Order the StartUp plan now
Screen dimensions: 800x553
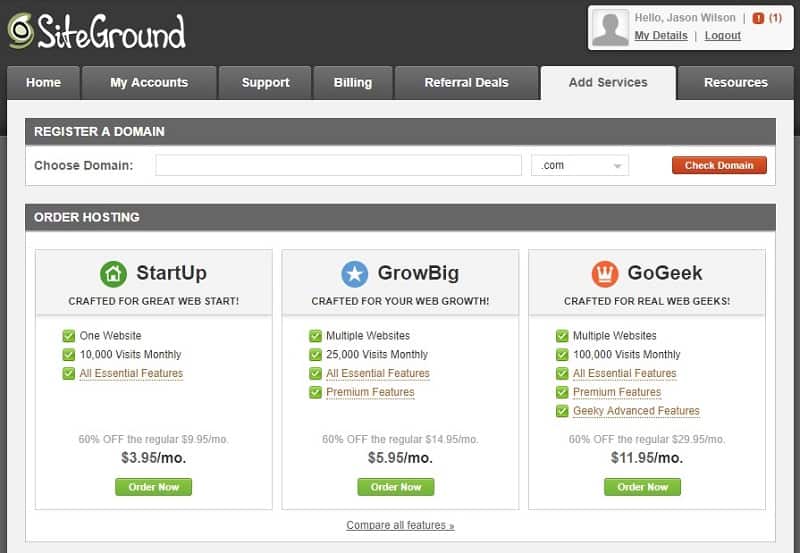(154, 487)
